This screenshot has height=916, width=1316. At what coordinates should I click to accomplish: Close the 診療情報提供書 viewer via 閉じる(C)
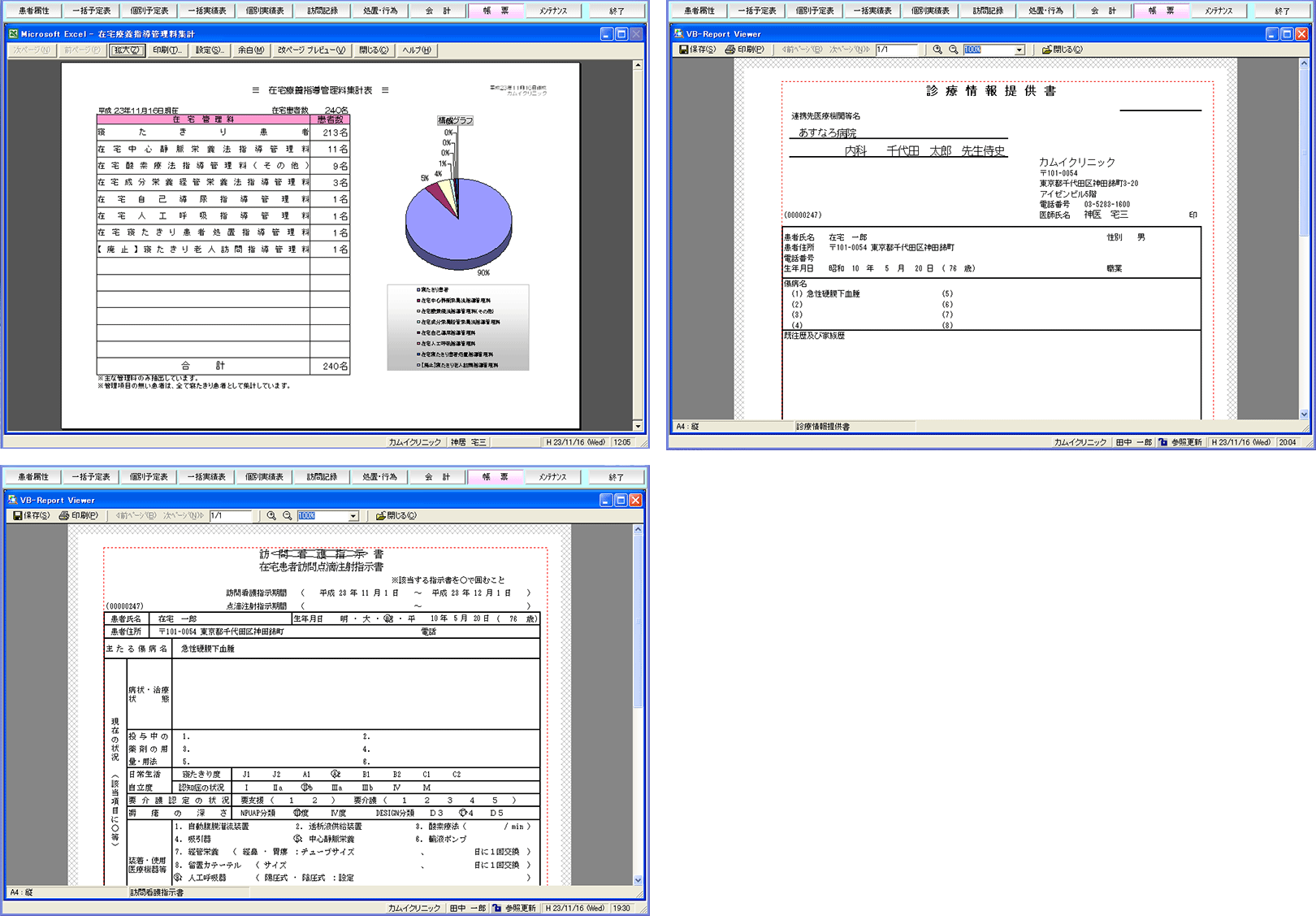click(1062, 50)
